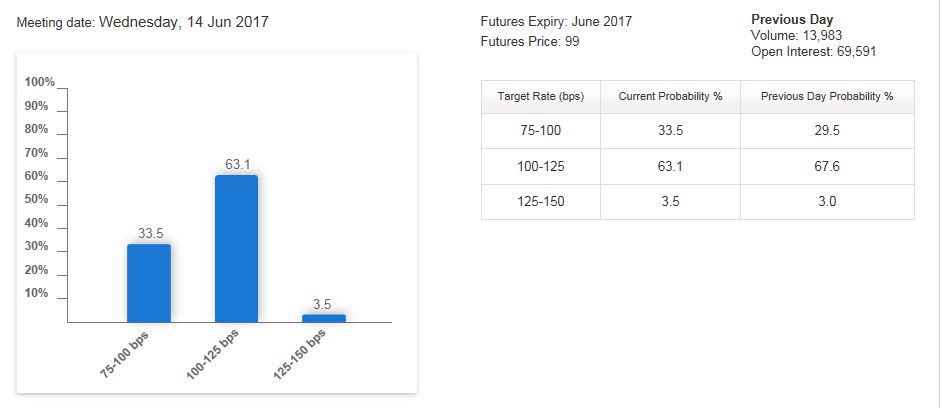Click the 67.6 previous day probability cell
This screenshot has height=408, width=943.
(x=827, y=166)
